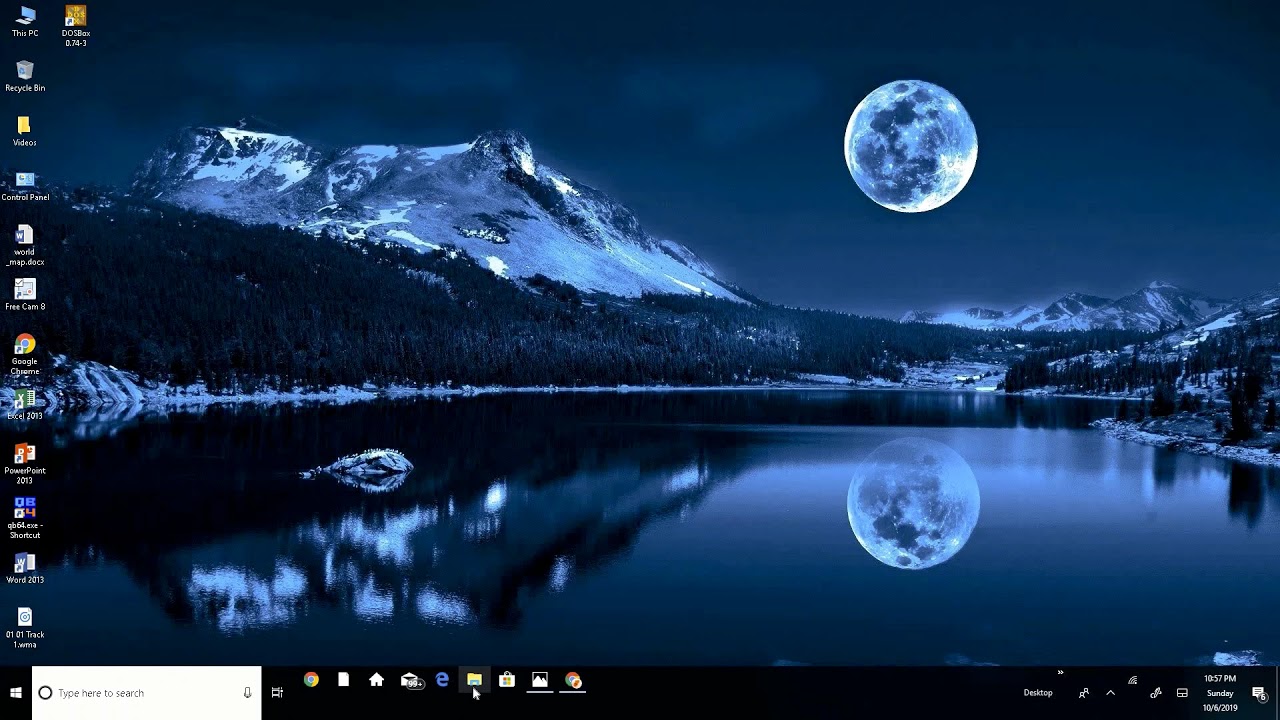Open the People icon on the taskbar
The image size is (1280, 720).
tap(1084, 693)
